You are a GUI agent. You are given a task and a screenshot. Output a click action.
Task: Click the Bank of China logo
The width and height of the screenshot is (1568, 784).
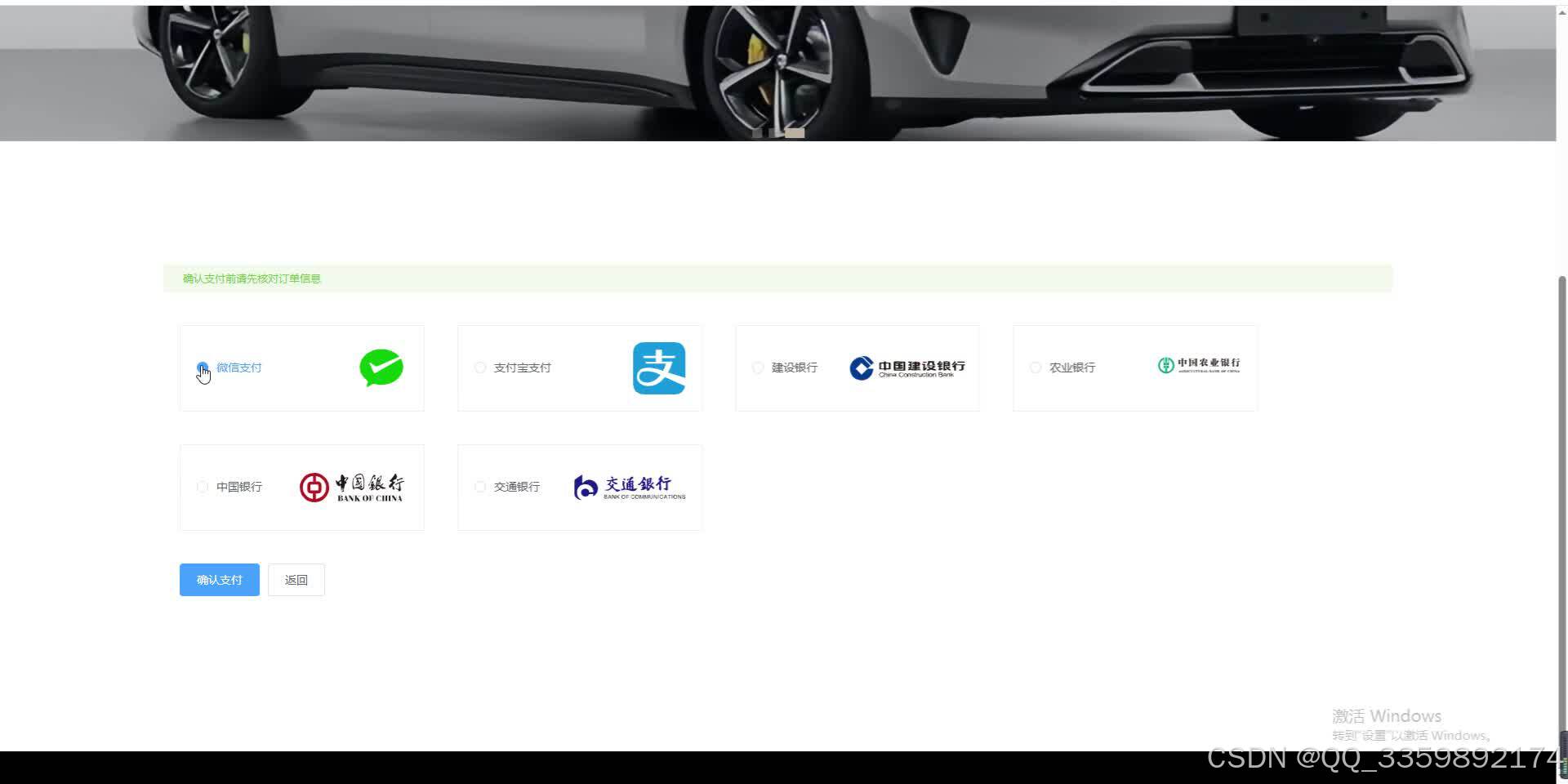[x=351, y=487]
